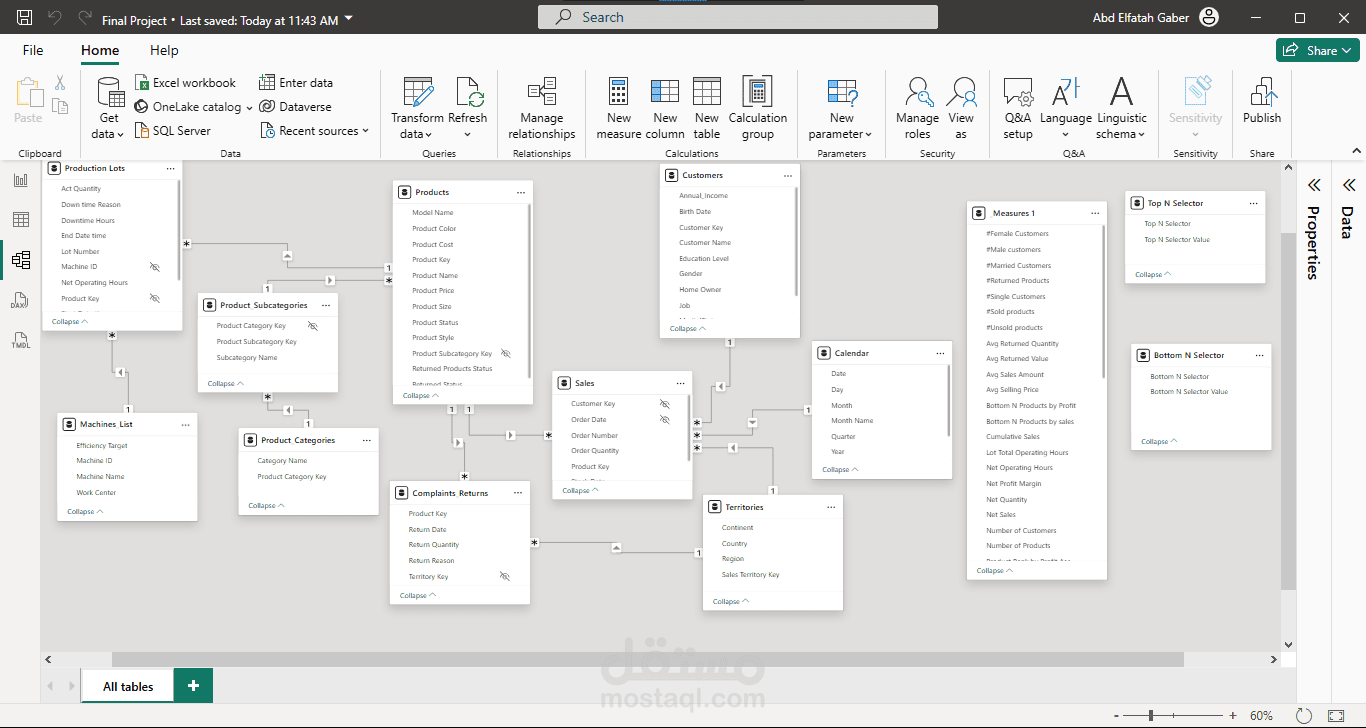Toggle hidden eye on Product Category Key field
Image resolution: width=1366 pixels, height=728 pixels.
coord(312,326)
